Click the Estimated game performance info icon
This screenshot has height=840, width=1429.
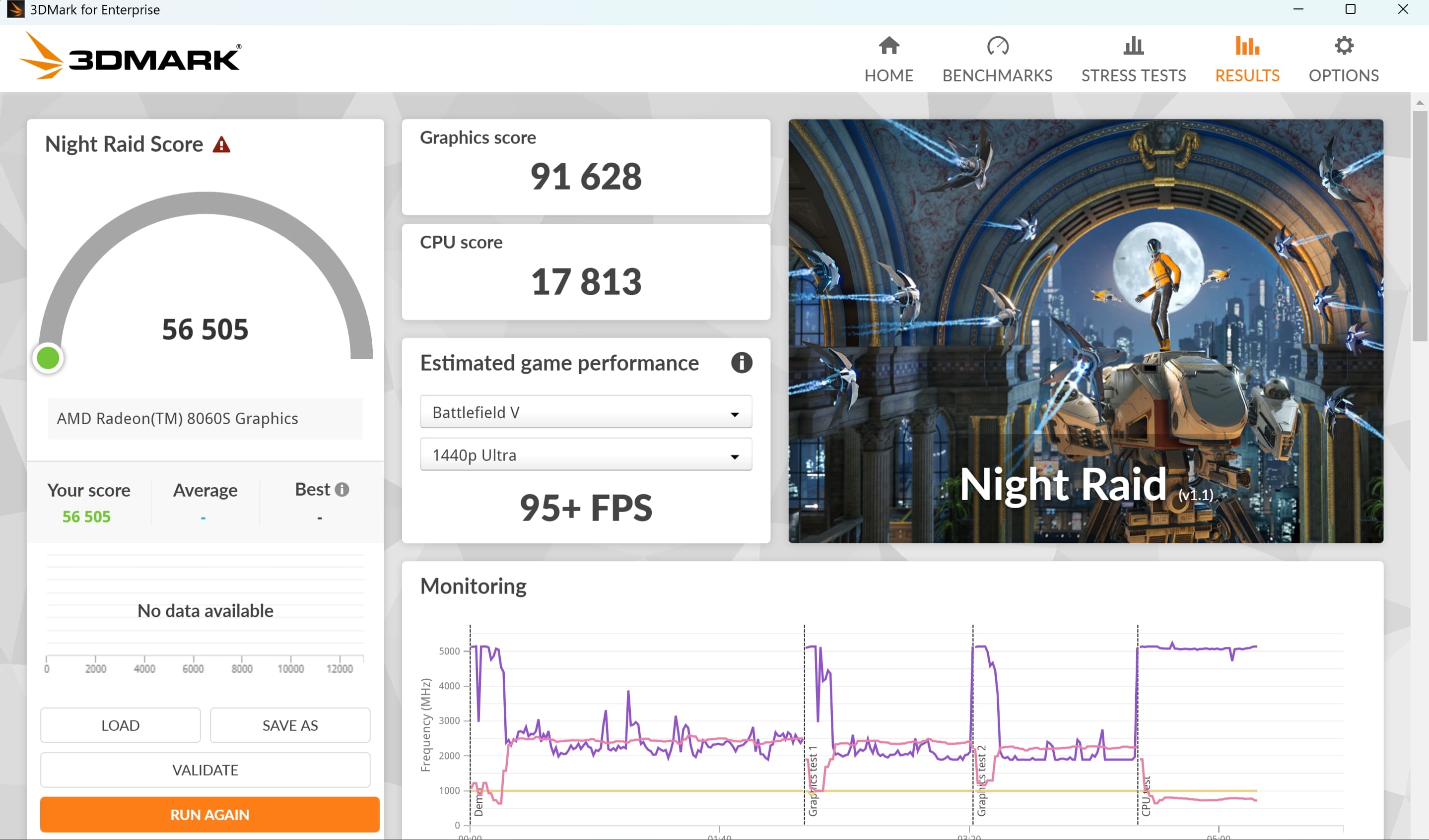(741, 363)
